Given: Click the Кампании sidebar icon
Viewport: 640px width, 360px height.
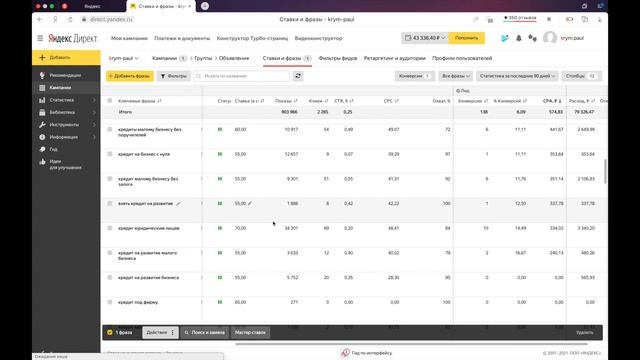Looking at the screenshot, I should tap(42, 87).
